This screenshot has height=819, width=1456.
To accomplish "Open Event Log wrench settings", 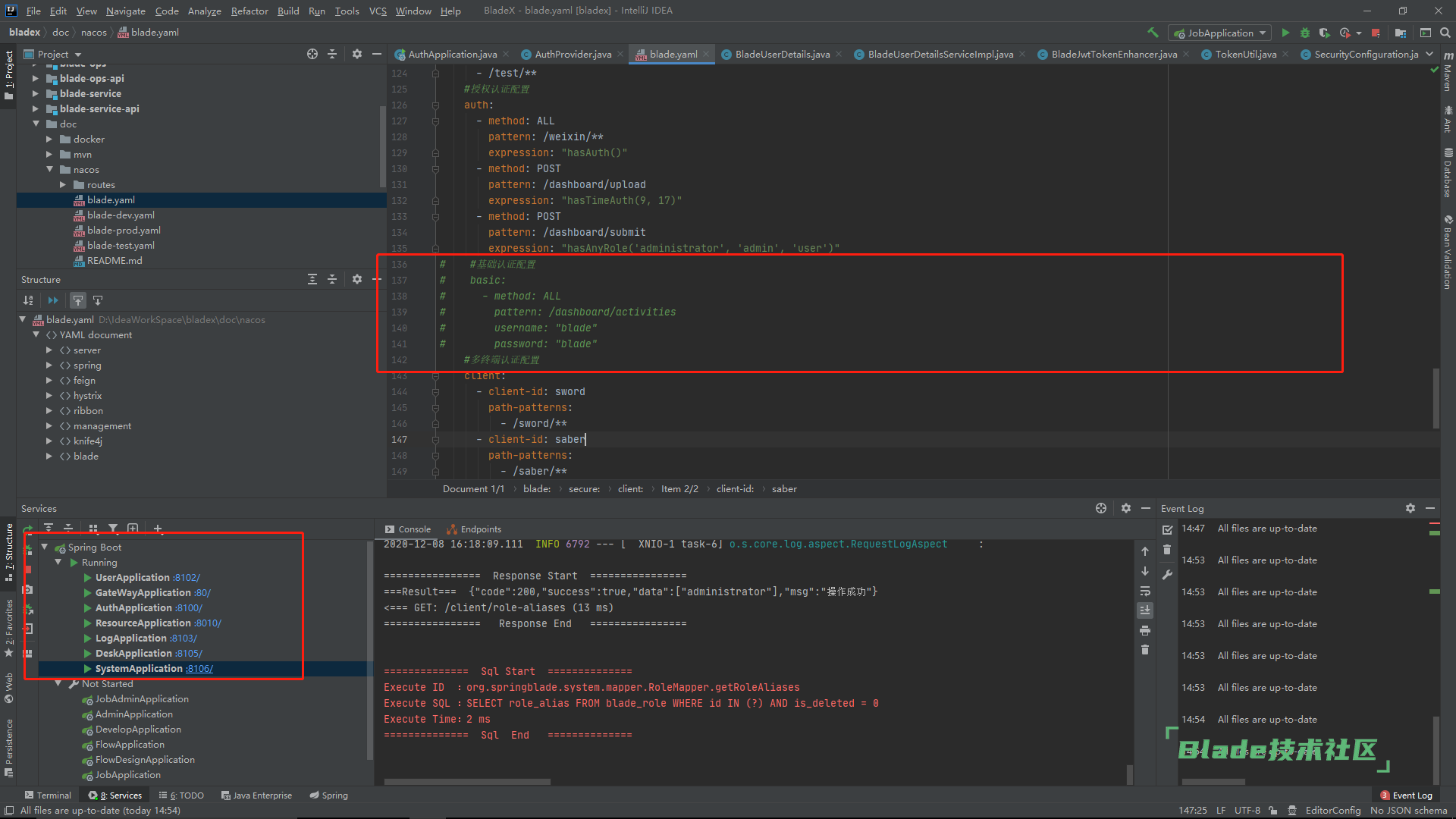I will (1167, 575).
